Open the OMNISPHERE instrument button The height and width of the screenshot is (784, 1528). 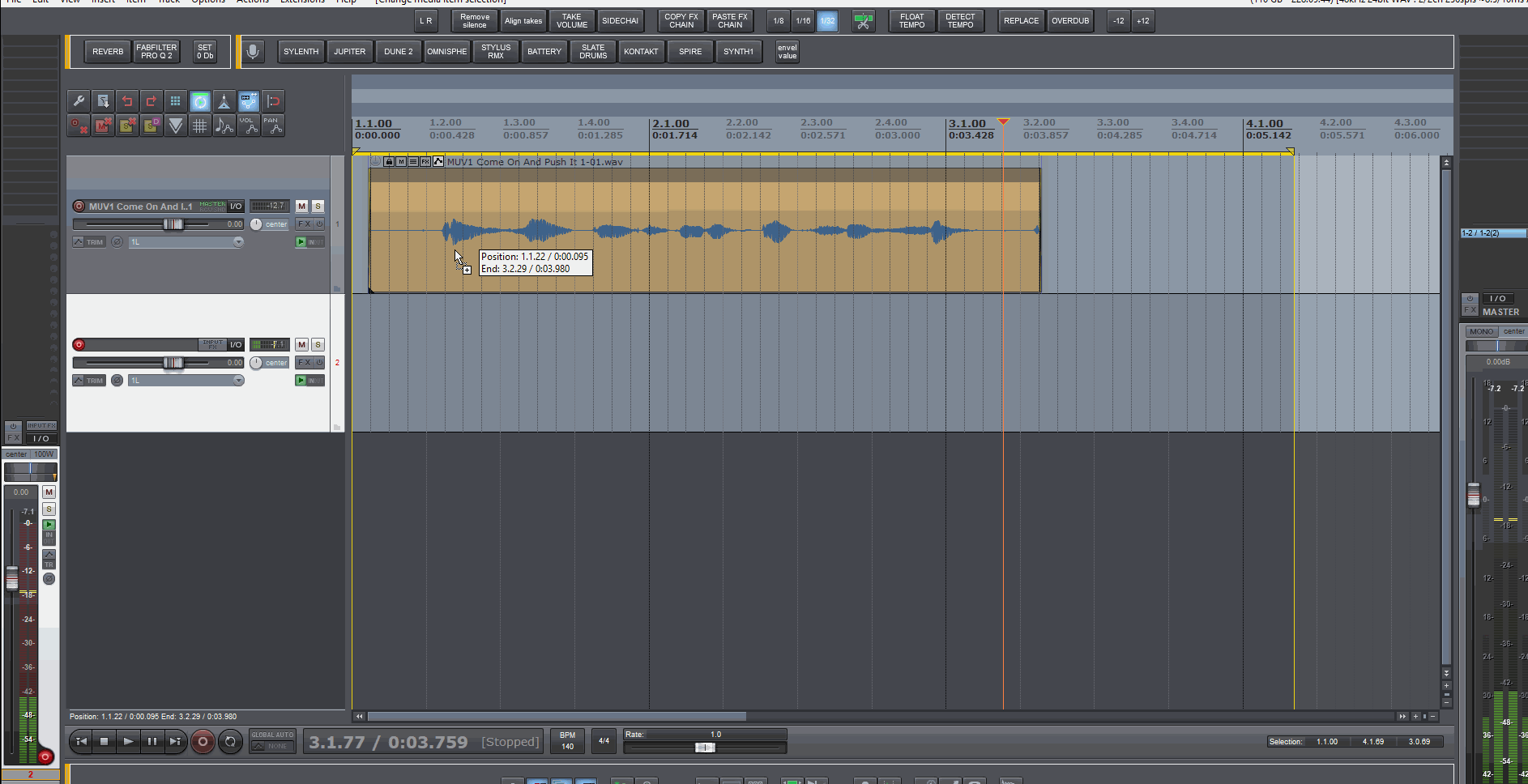(446, 52)
